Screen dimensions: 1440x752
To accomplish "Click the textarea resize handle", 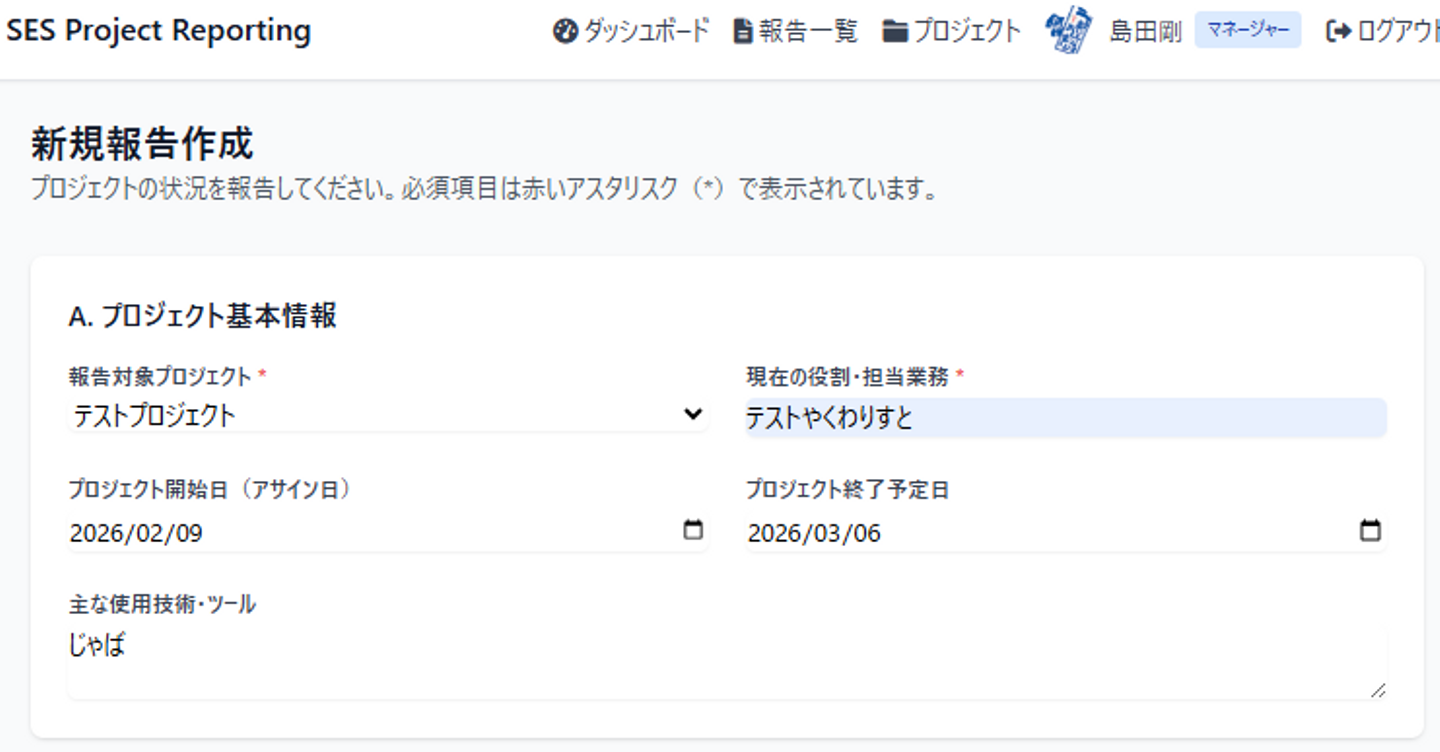I will [x=1378, y=689].
